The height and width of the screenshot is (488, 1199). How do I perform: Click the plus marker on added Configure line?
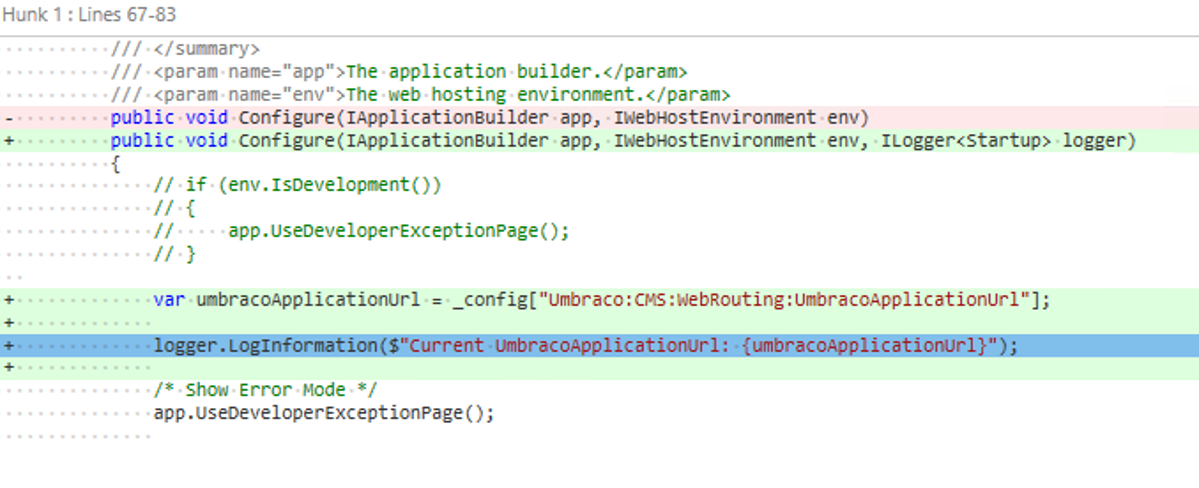coord(9,141)
